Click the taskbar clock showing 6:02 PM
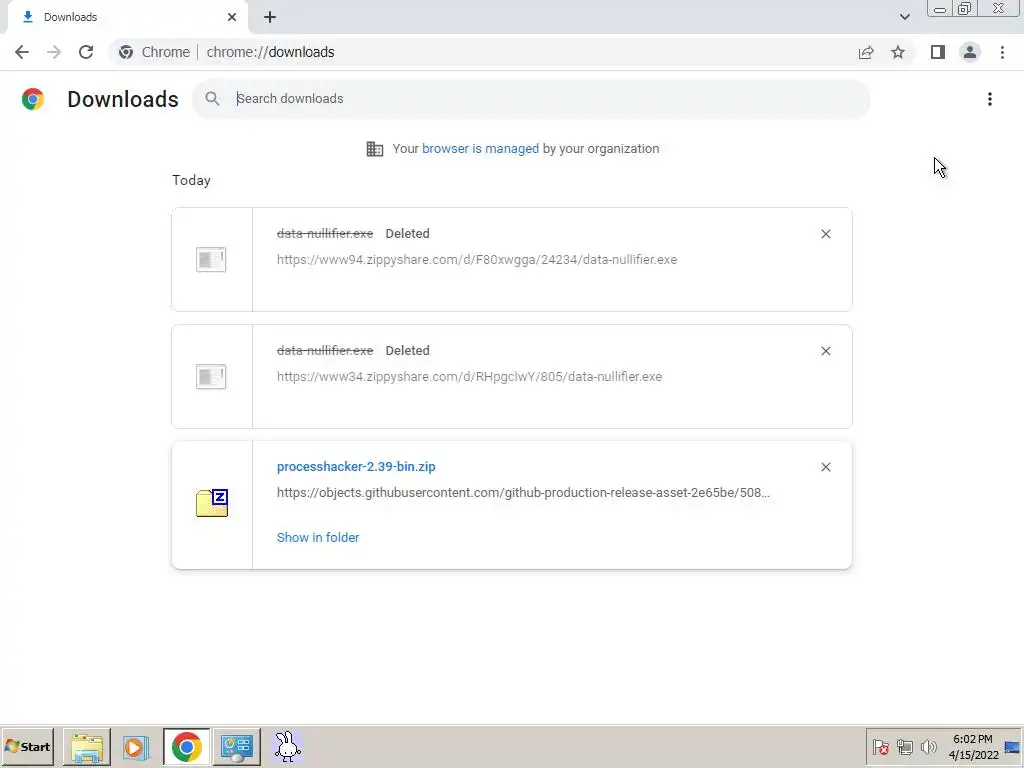The width and height of the screenshot is (1024, 768). tap(973, 746)
